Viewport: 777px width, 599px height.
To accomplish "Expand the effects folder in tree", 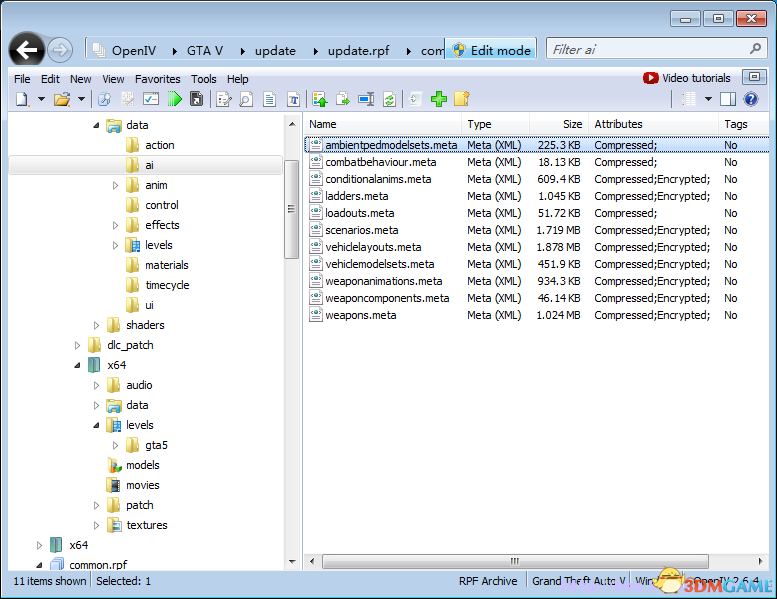I will coord(115,225).
